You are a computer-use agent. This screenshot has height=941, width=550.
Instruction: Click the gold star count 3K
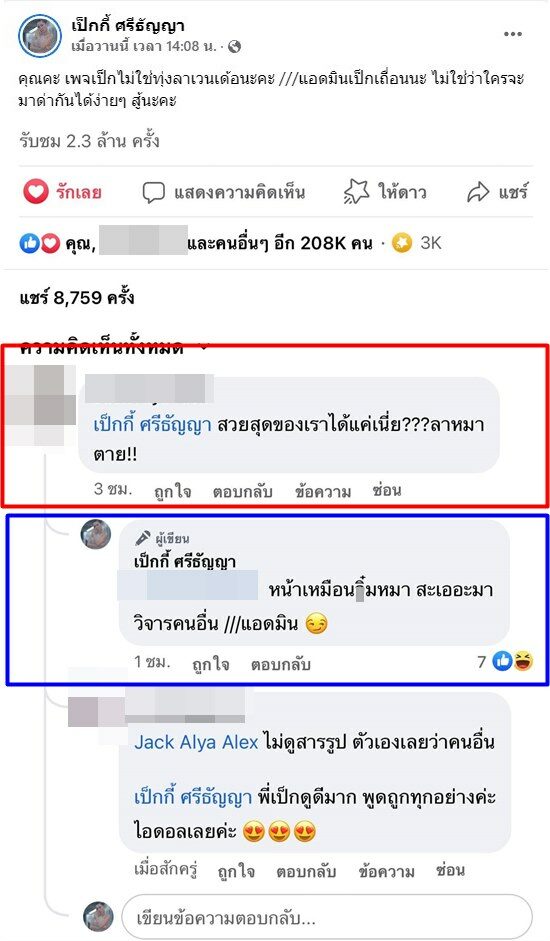[417, 243]
